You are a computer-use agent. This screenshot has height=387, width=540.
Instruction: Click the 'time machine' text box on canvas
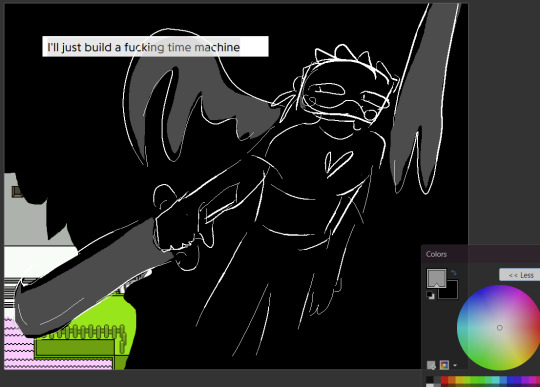pos(155,46)
